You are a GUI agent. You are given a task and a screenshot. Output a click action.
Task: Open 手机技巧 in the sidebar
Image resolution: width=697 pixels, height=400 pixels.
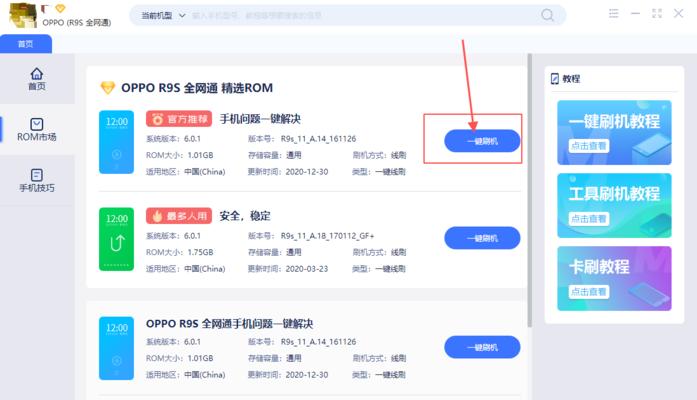(x=37, y=180)
